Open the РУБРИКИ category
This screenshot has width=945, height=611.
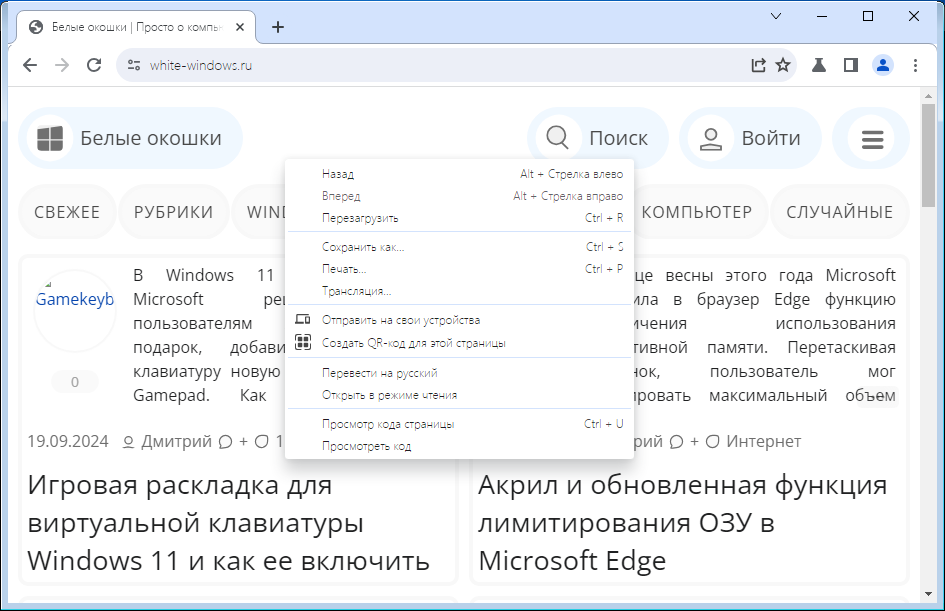[x=174, y=212]
